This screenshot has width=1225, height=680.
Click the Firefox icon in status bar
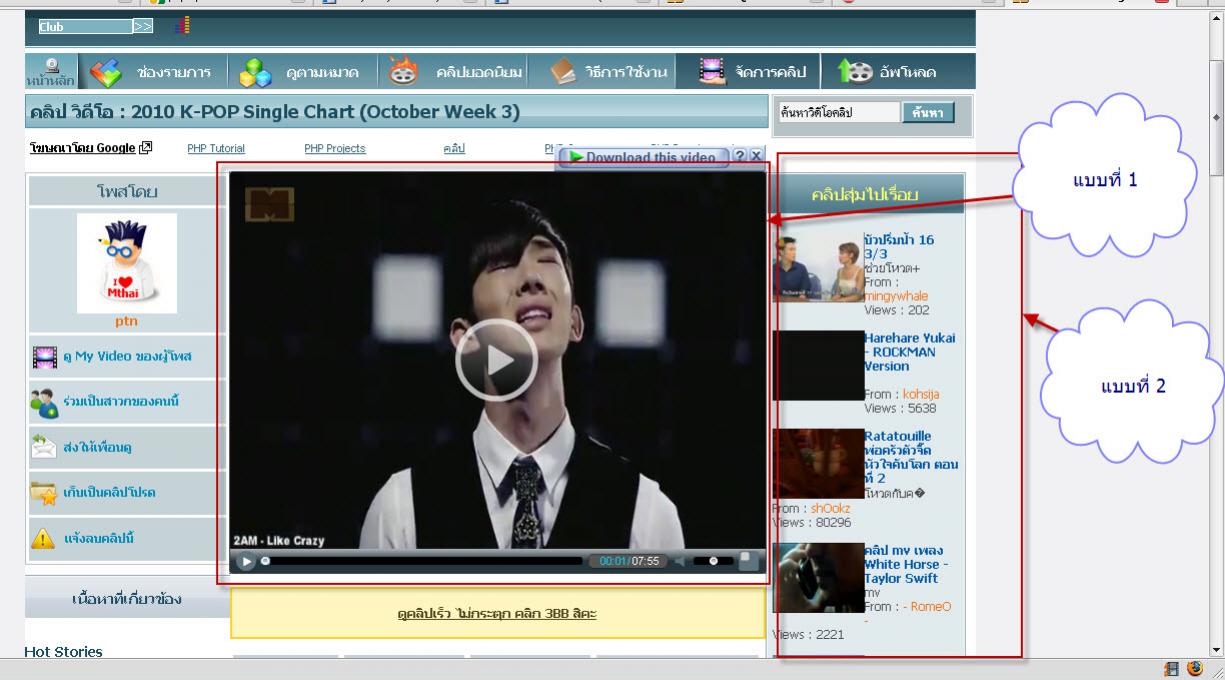pos(1194,670)
